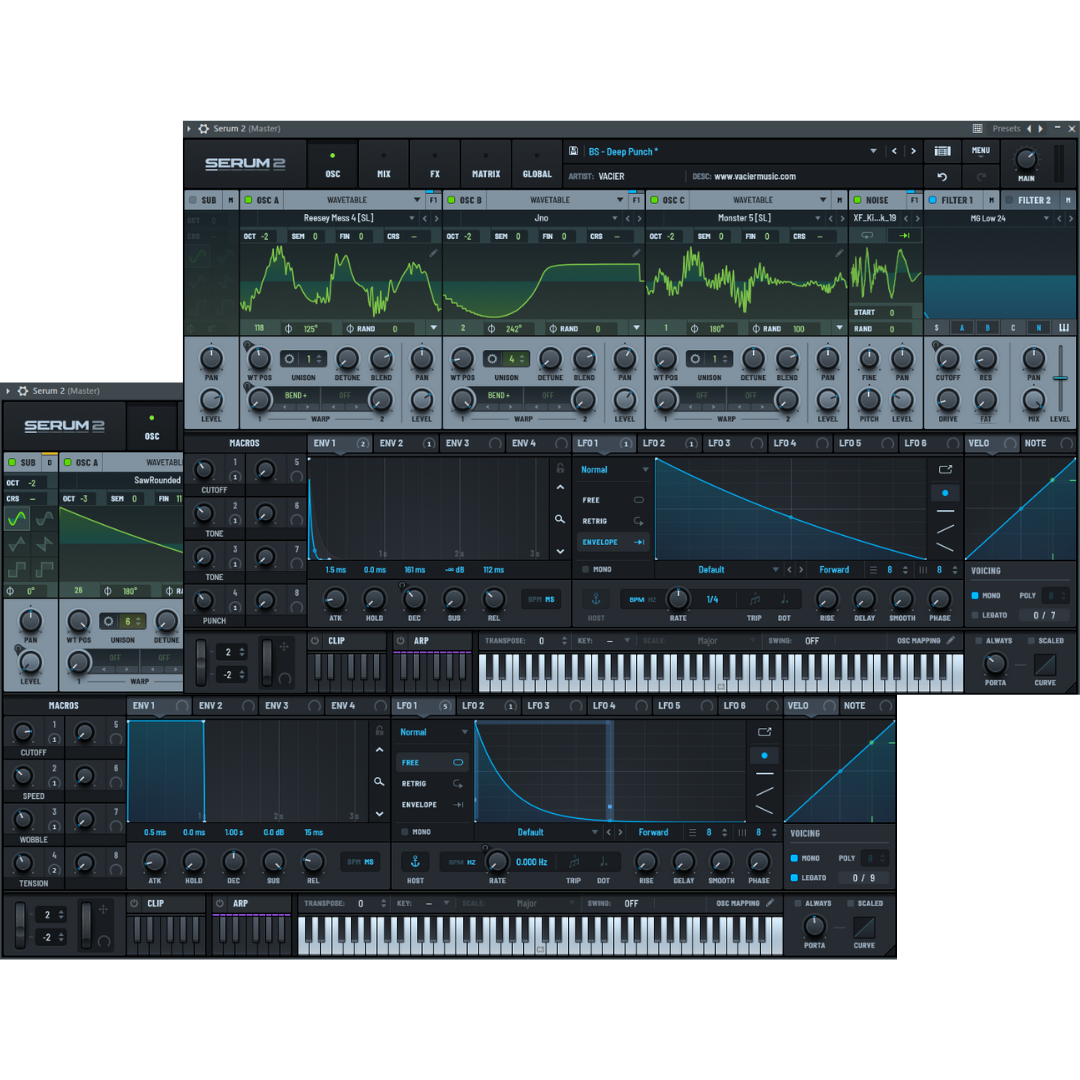Click the save preset floppy disk icon
This screenshot has width=1080, height=1080.
pos(574,152)
